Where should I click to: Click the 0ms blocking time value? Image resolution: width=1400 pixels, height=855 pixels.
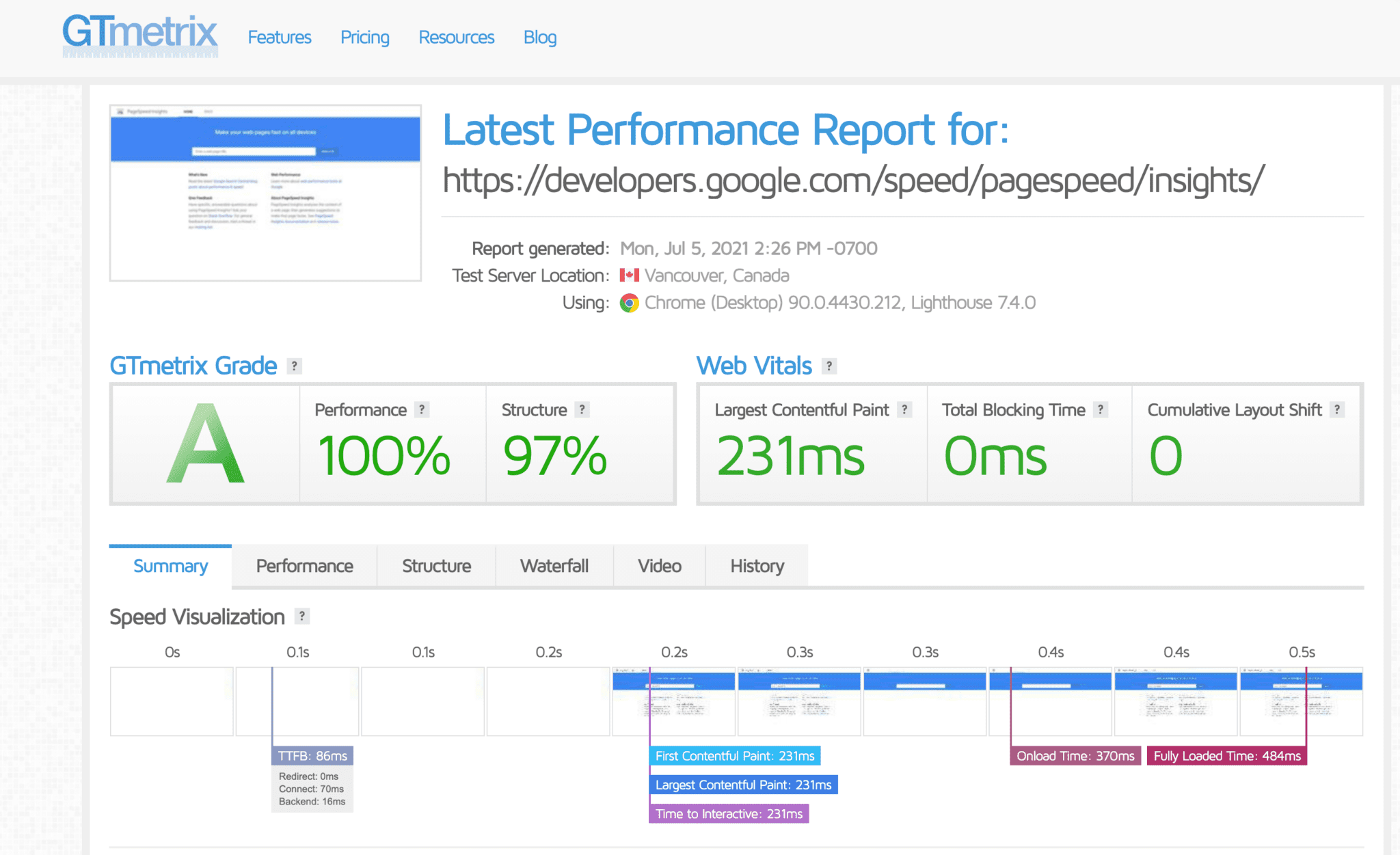click(x=995, y=456)
